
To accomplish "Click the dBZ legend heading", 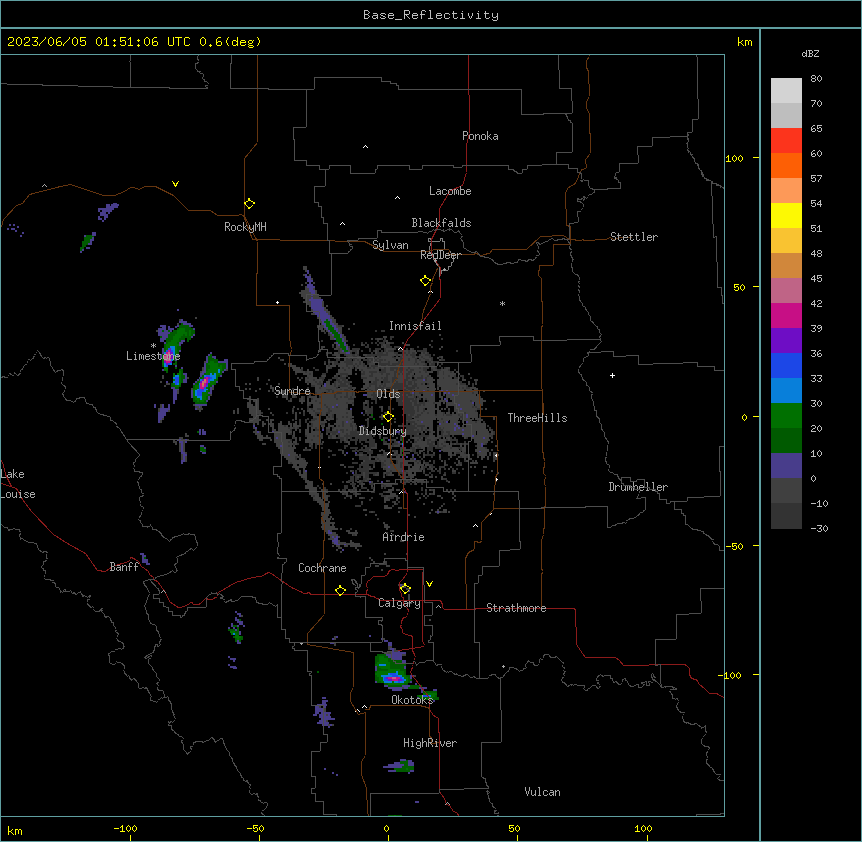I will point(810,53).
